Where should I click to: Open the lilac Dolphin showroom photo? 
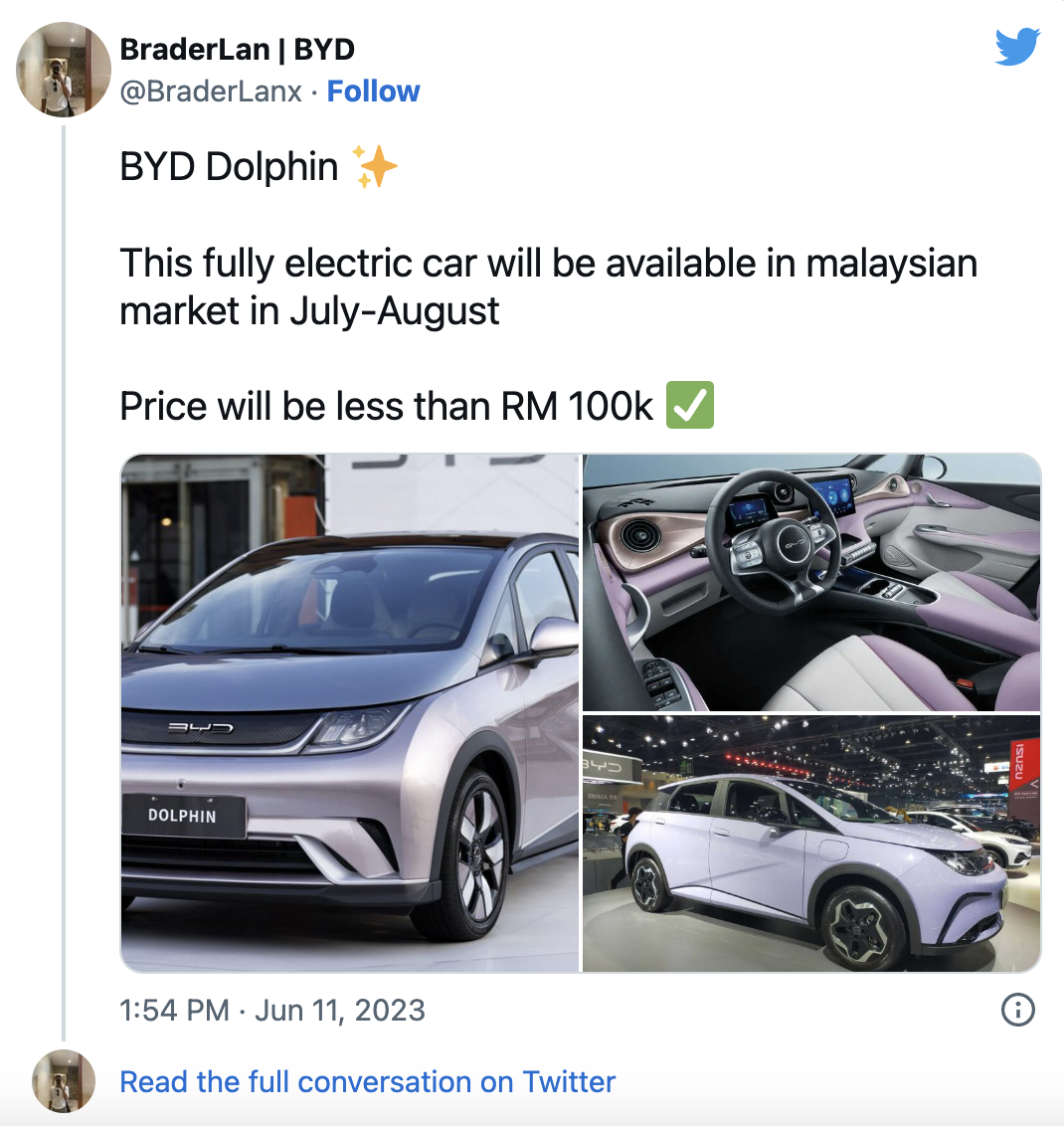pyautogui.click(x=811, y=844)
